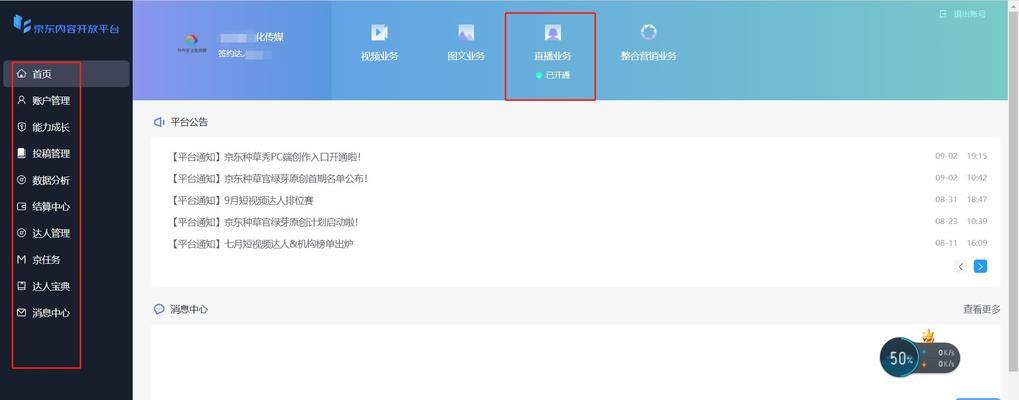
Task: Switch to 视频业务 tab
Action: (x=380, y=56)
